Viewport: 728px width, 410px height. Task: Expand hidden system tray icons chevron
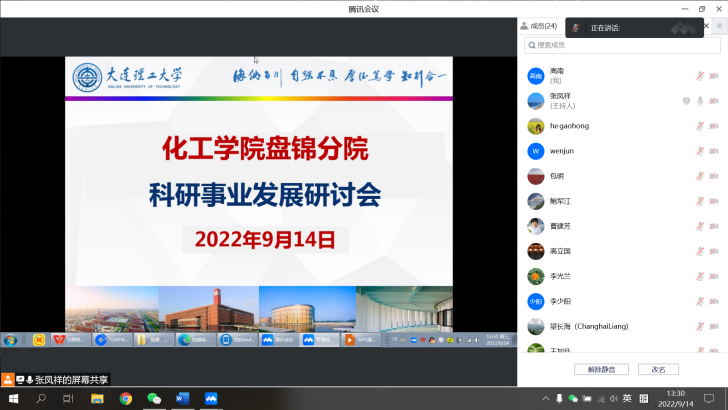545,398
